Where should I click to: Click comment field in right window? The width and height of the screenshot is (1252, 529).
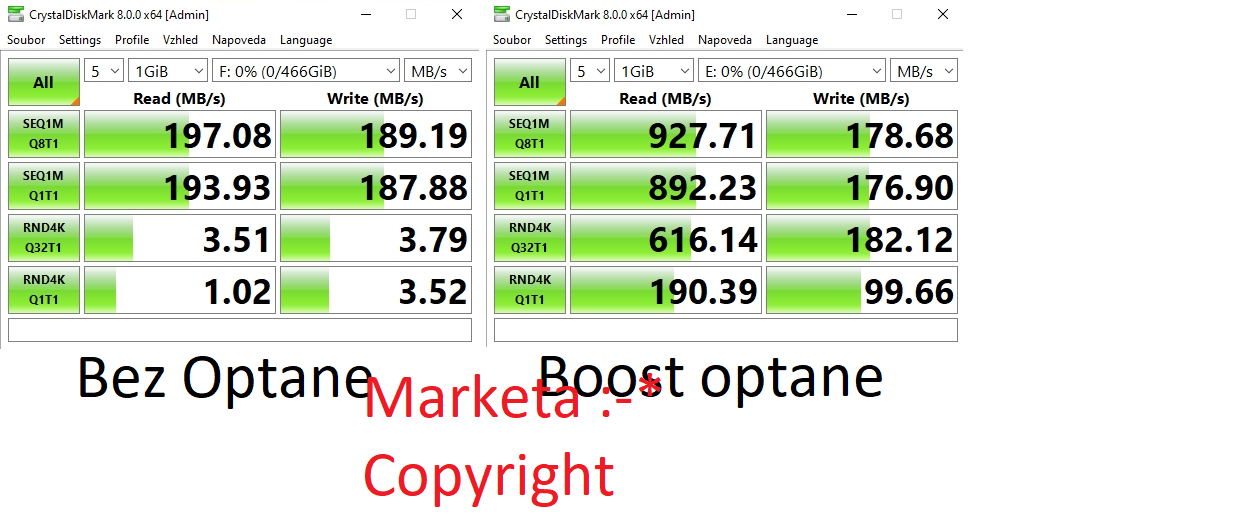(x=726, y=330)
